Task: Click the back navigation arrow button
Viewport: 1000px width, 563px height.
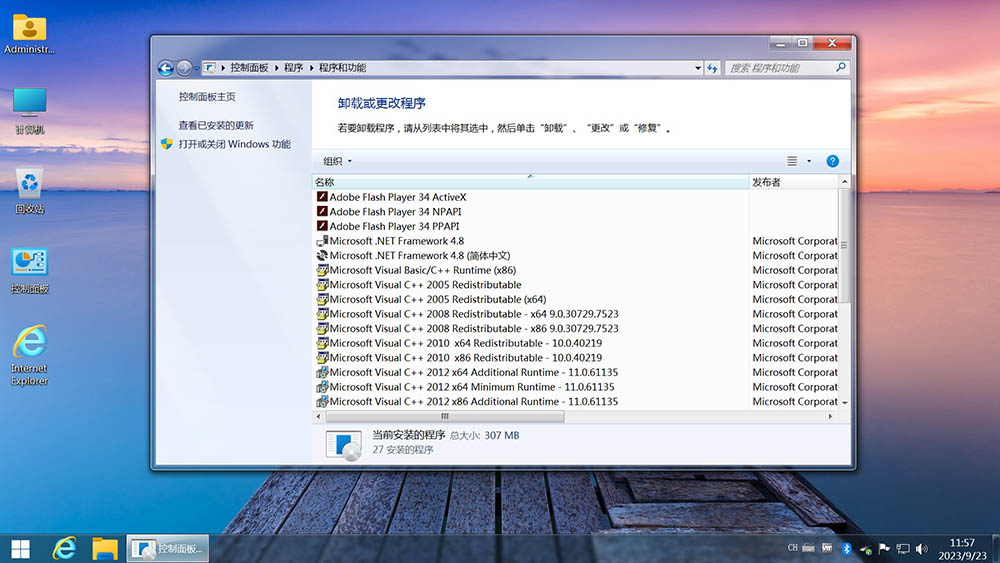Action: point(166,68)
